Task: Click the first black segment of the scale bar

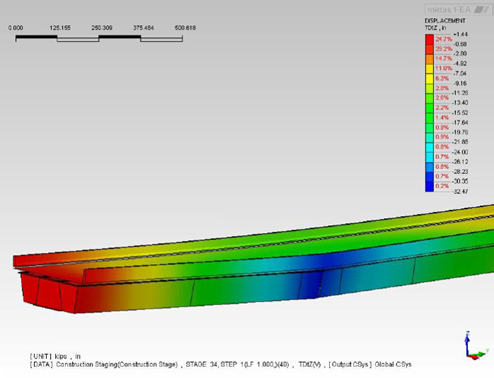Action: [x=36, y=37]
